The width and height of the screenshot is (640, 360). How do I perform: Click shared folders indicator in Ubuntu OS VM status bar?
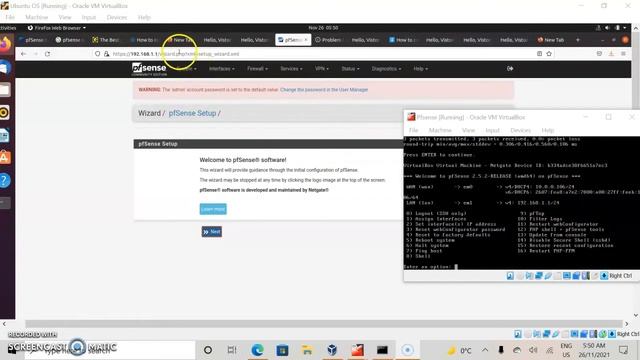tap(565, 334)
